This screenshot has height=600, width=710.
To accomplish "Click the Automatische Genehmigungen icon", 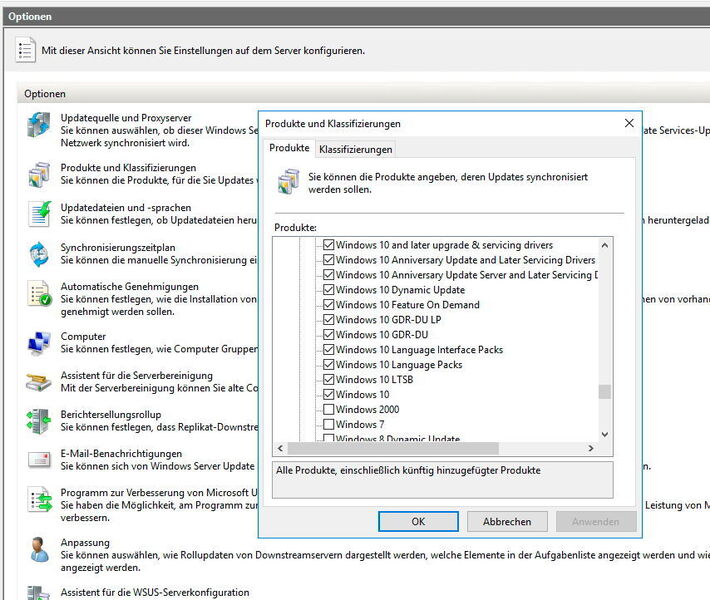I will click(x=40, y=293).
